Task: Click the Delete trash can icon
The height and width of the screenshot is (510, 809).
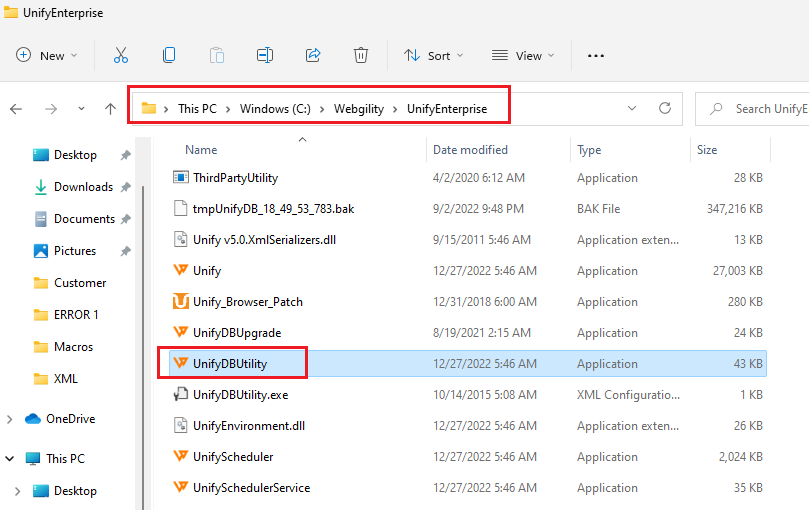Action: [361, 55]
